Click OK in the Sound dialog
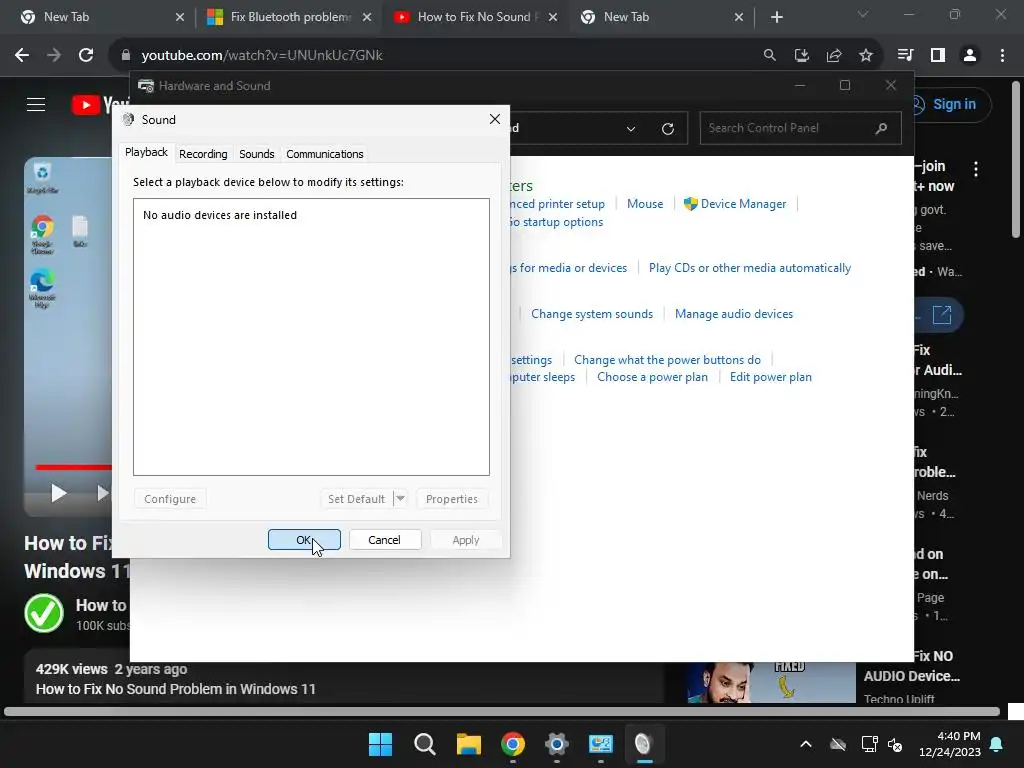The image size is (1024, 768). click(x=304, y=540)
